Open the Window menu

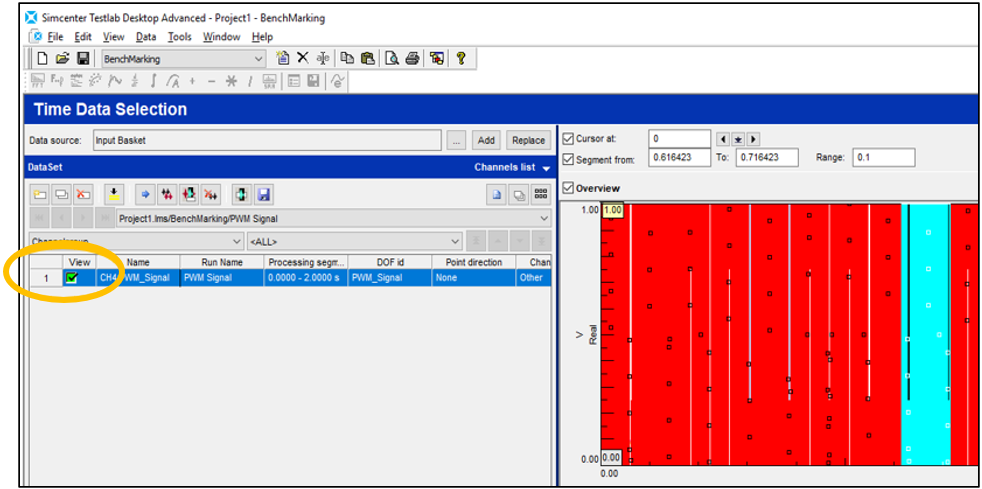(x=221, y=37)
